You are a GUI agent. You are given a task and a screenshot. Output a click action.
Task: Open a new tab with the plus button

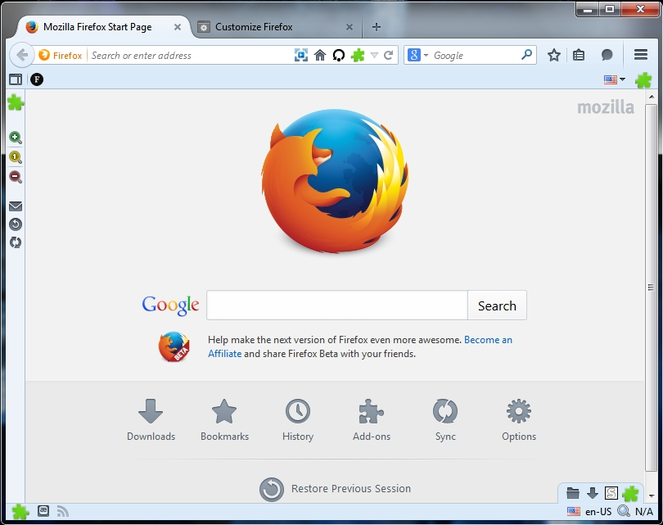coord(376,27)
